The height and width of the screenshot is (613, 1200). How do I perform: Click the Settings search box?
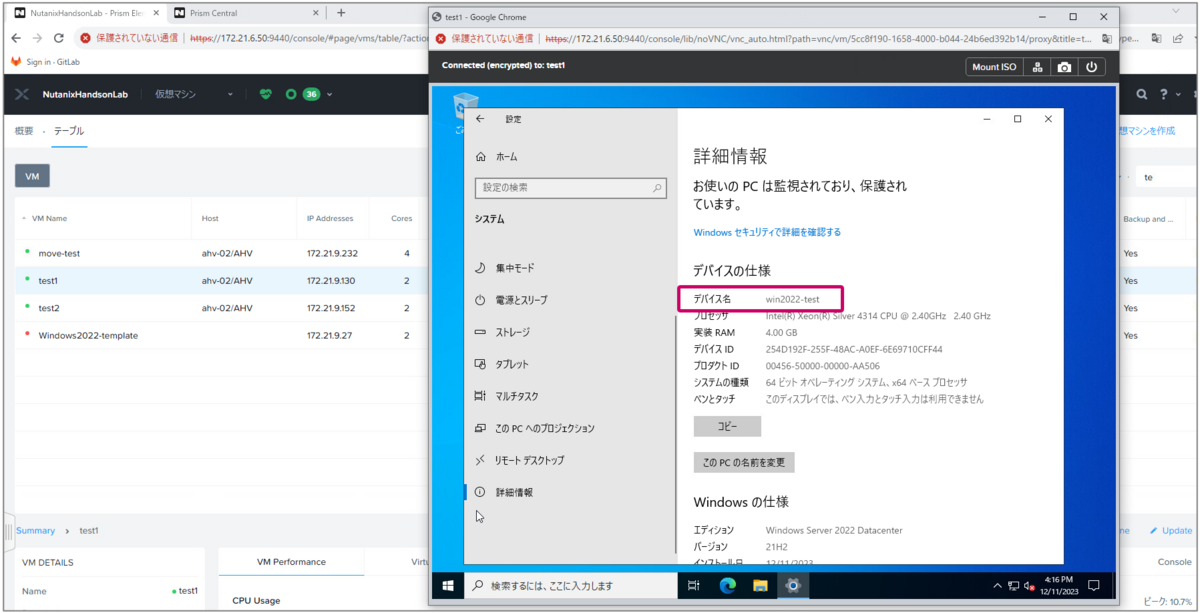click(571, 187)
